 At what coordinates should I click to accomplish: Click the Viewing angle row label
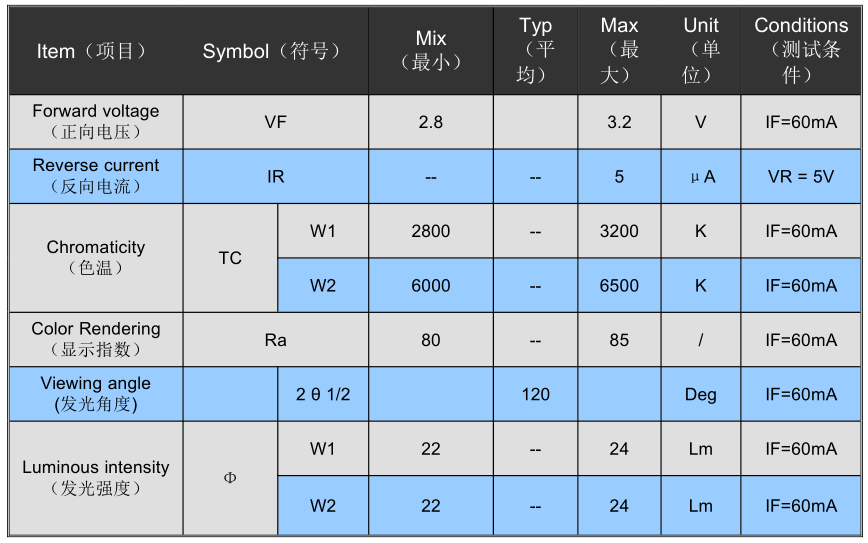click(x=95, y=393)
